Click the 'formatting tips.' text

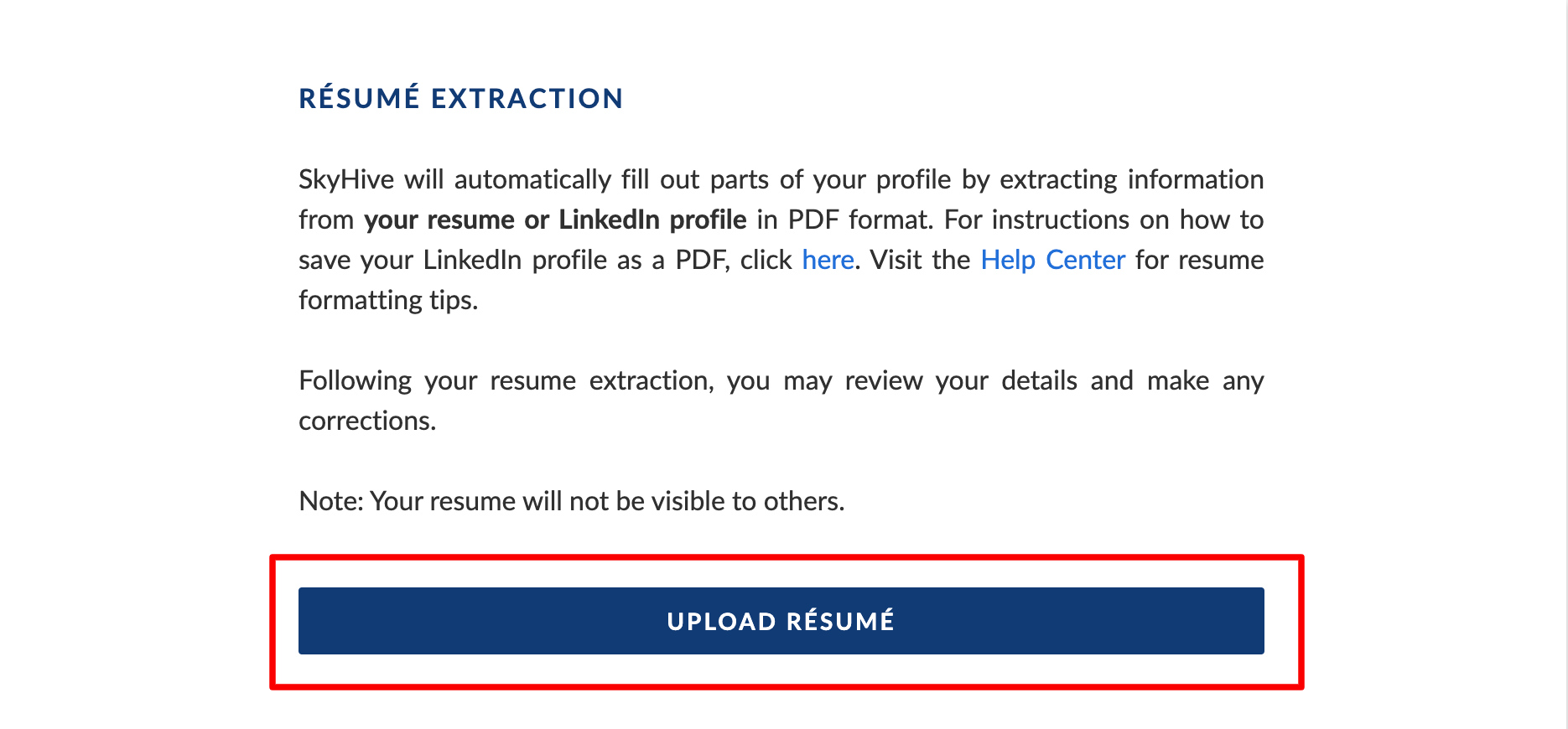pyautogui.click(x=388, y=300)
